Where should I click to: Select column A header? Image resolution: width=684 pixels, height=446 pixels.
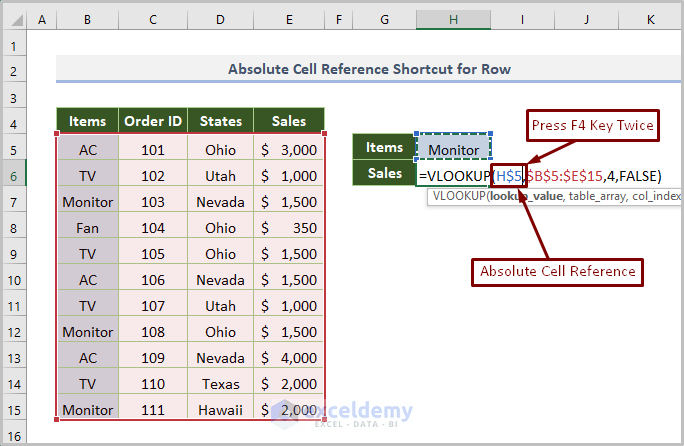coord(42,20)
